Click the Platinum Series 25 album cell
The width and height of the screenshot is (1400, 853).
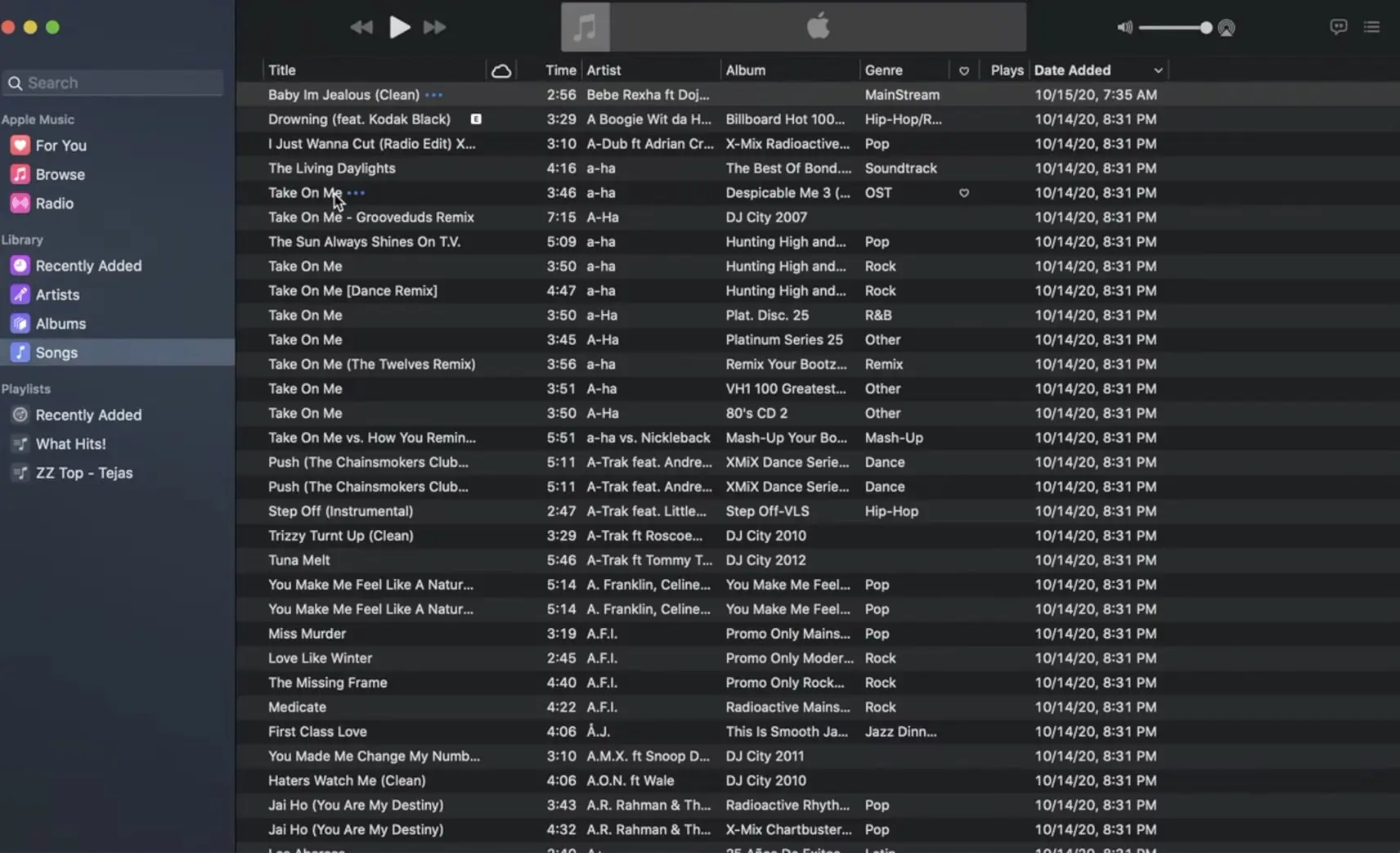coord(784,340)
